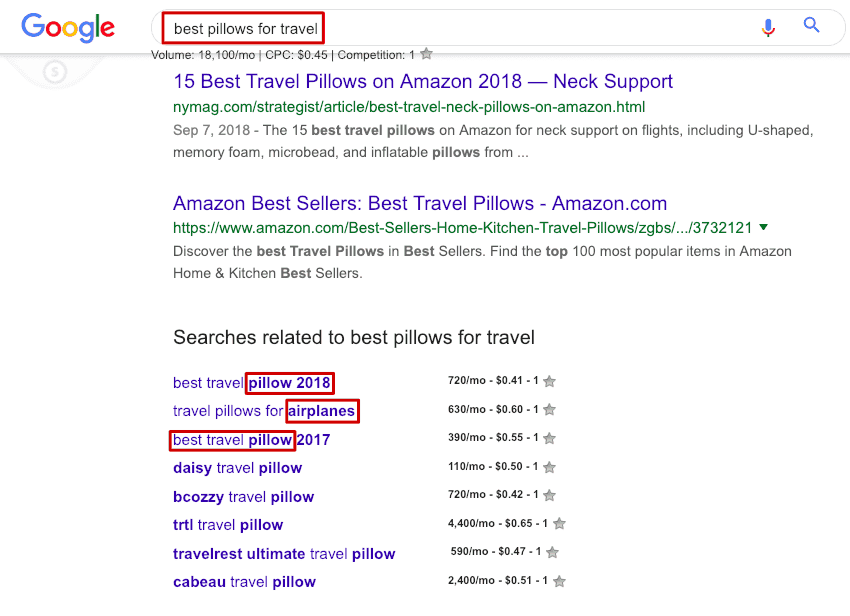Click the magnifying glass search icon

tap(812, 26)
